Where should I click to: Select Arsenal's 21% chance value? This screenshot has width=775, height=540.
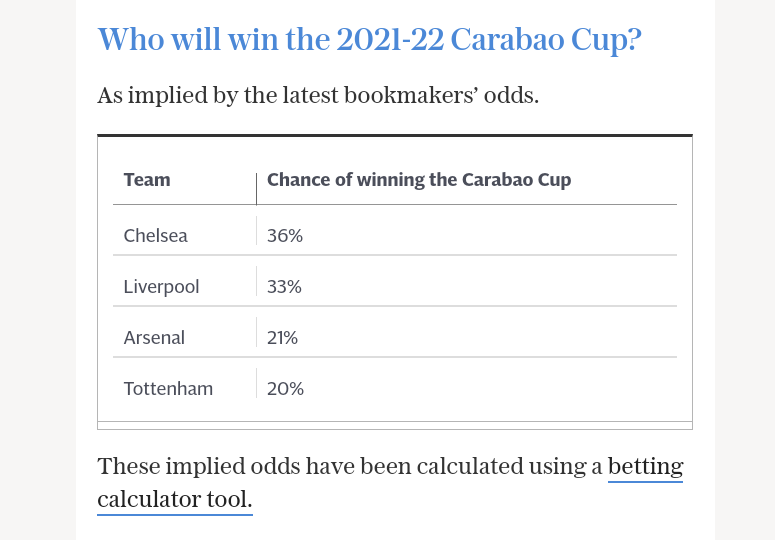pos(282,338)
